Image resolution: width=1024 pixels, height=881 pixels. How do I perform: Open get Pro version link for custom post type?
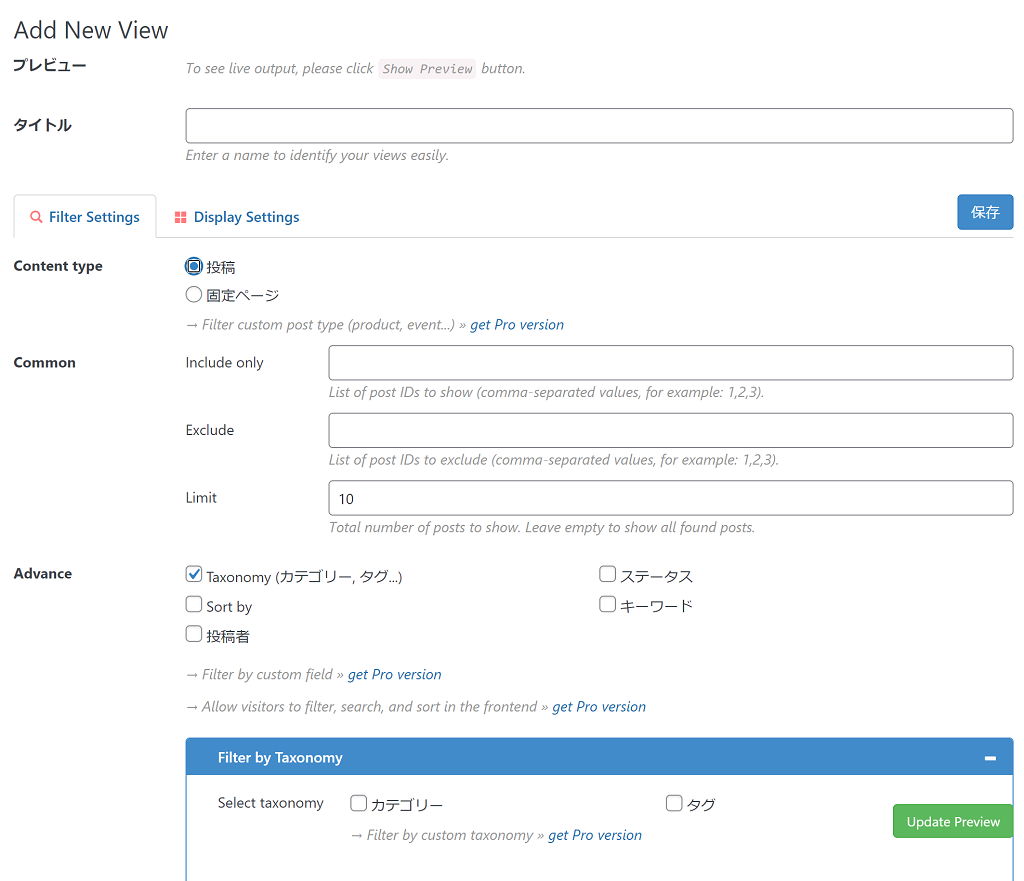tap(516, 325)
